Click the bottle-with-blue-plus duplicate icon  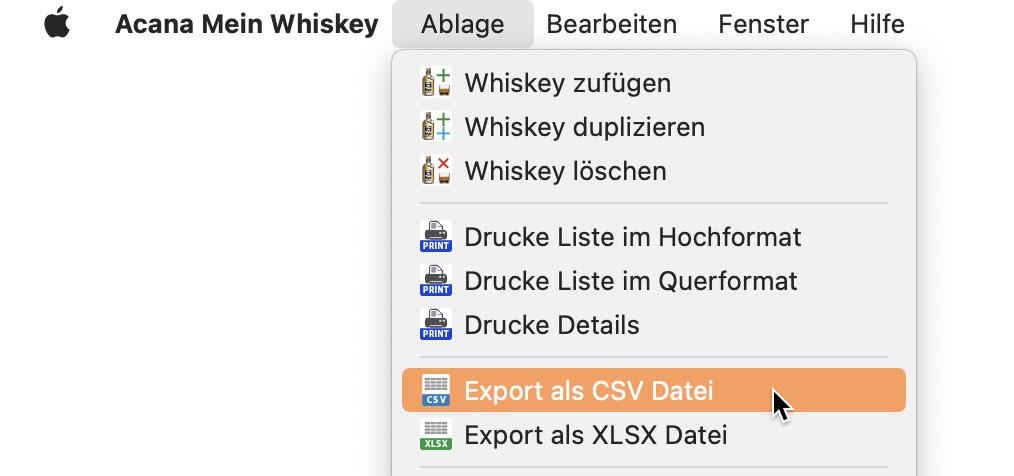tap(435, 127)
